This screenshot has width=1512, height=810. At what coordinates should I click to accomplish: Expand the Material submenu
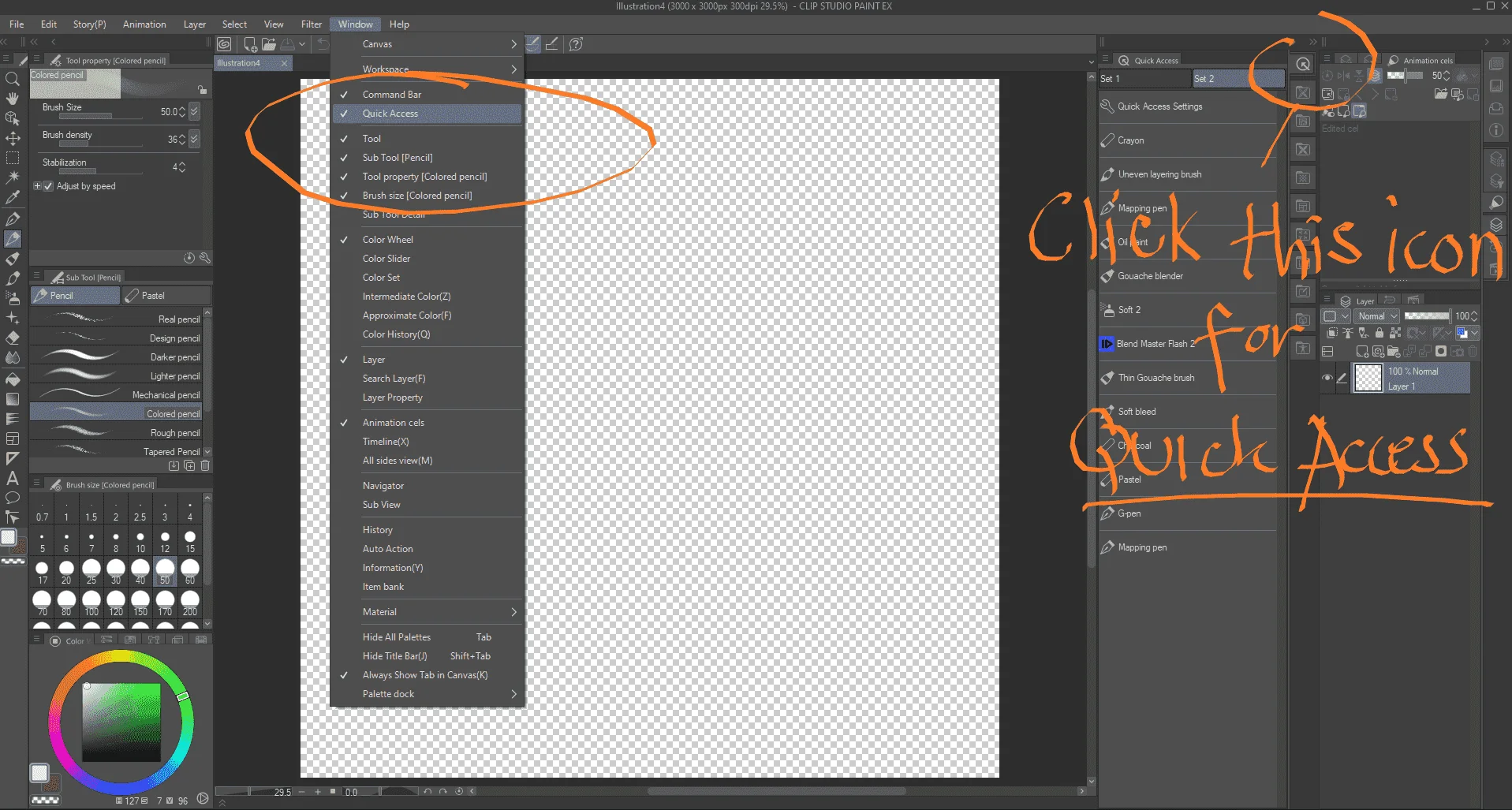click(427, 612)
